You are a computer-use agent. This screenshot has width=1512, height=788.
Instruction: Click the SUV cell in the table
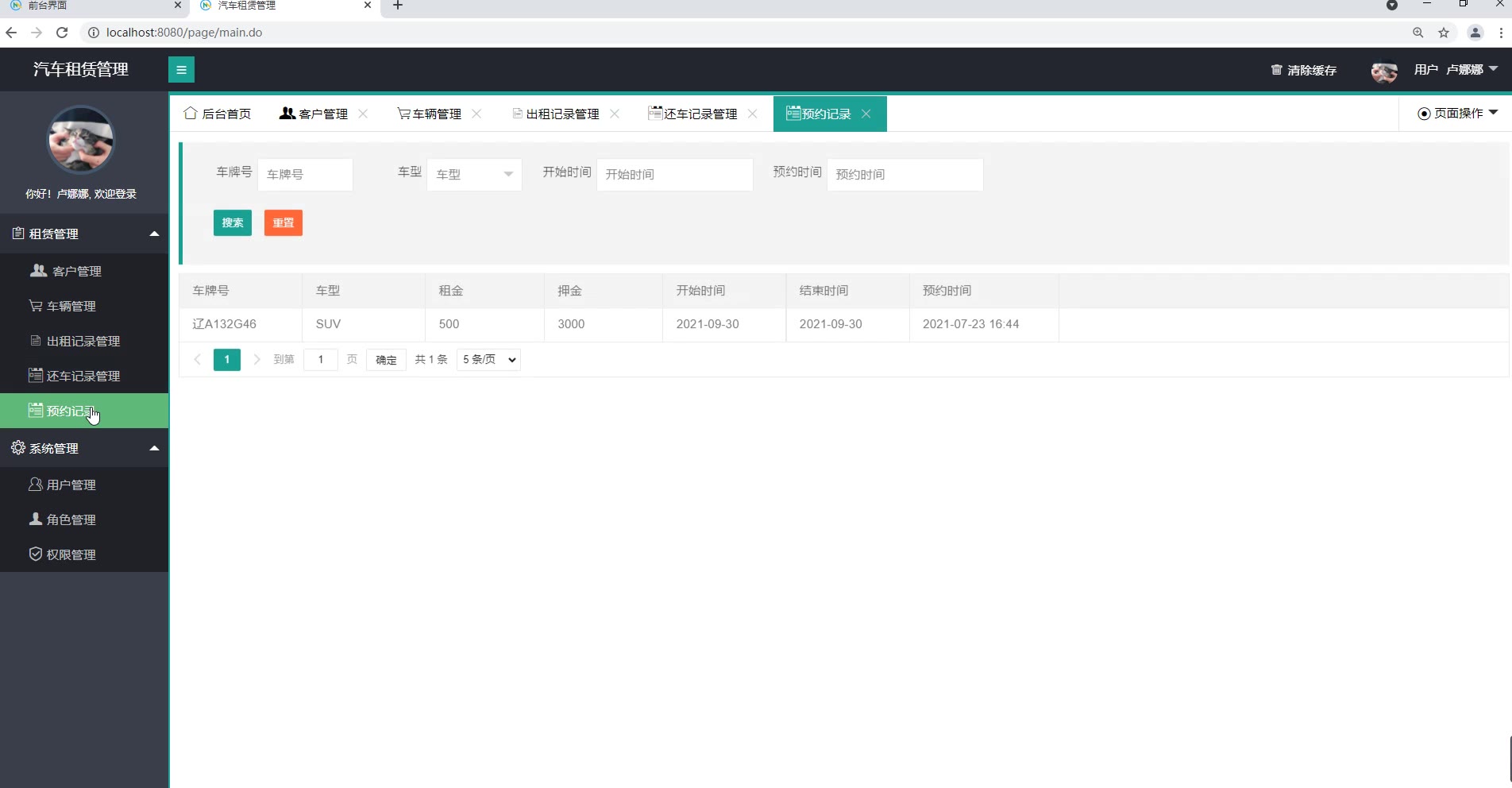[x=364, y=324]
